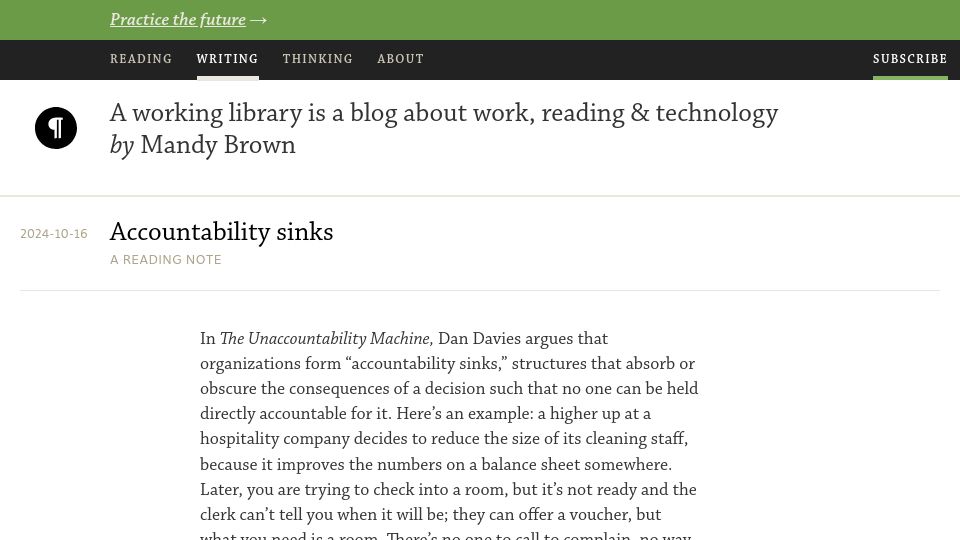
Task: Open the 'Practice the future' banner link
Action: click(178, 20)
